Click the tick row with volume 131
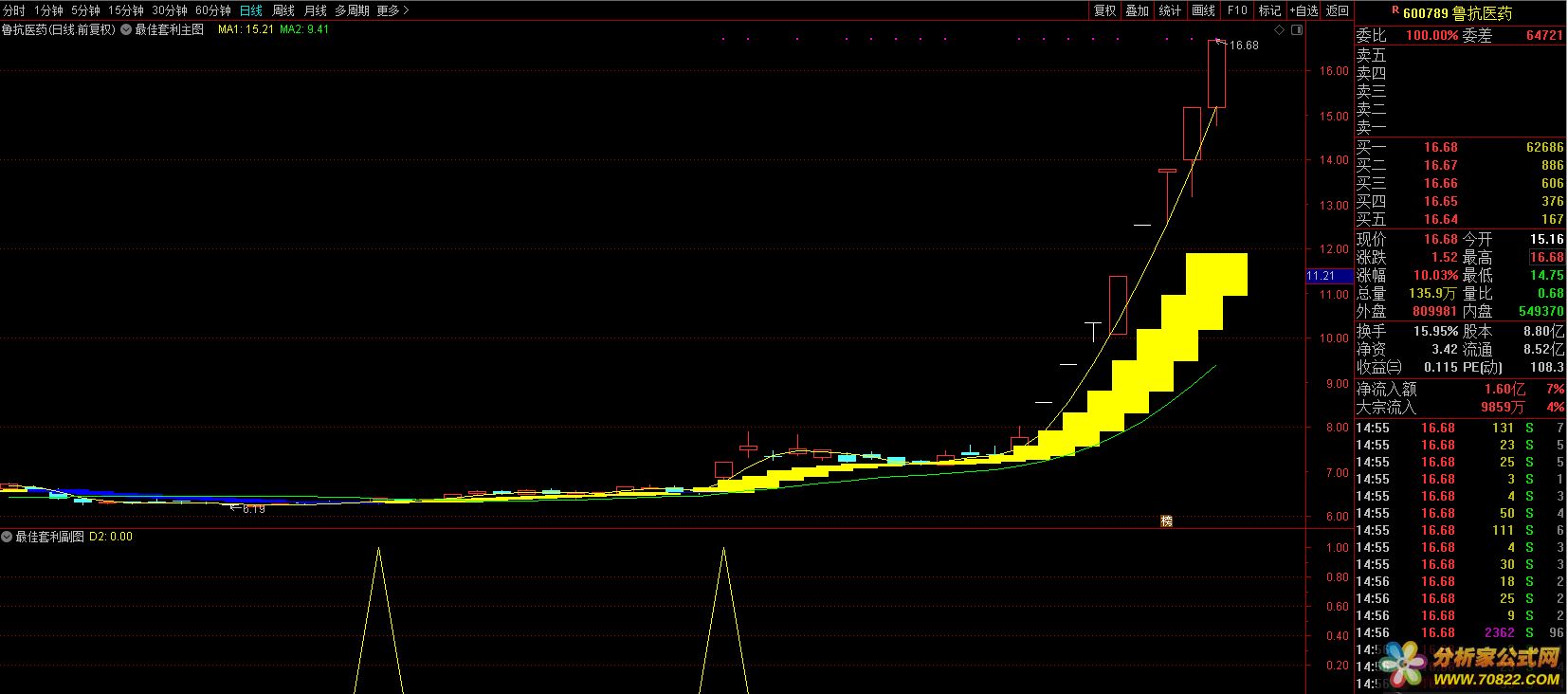This screenshot has height=694, width=1568. coord(1460,428)
